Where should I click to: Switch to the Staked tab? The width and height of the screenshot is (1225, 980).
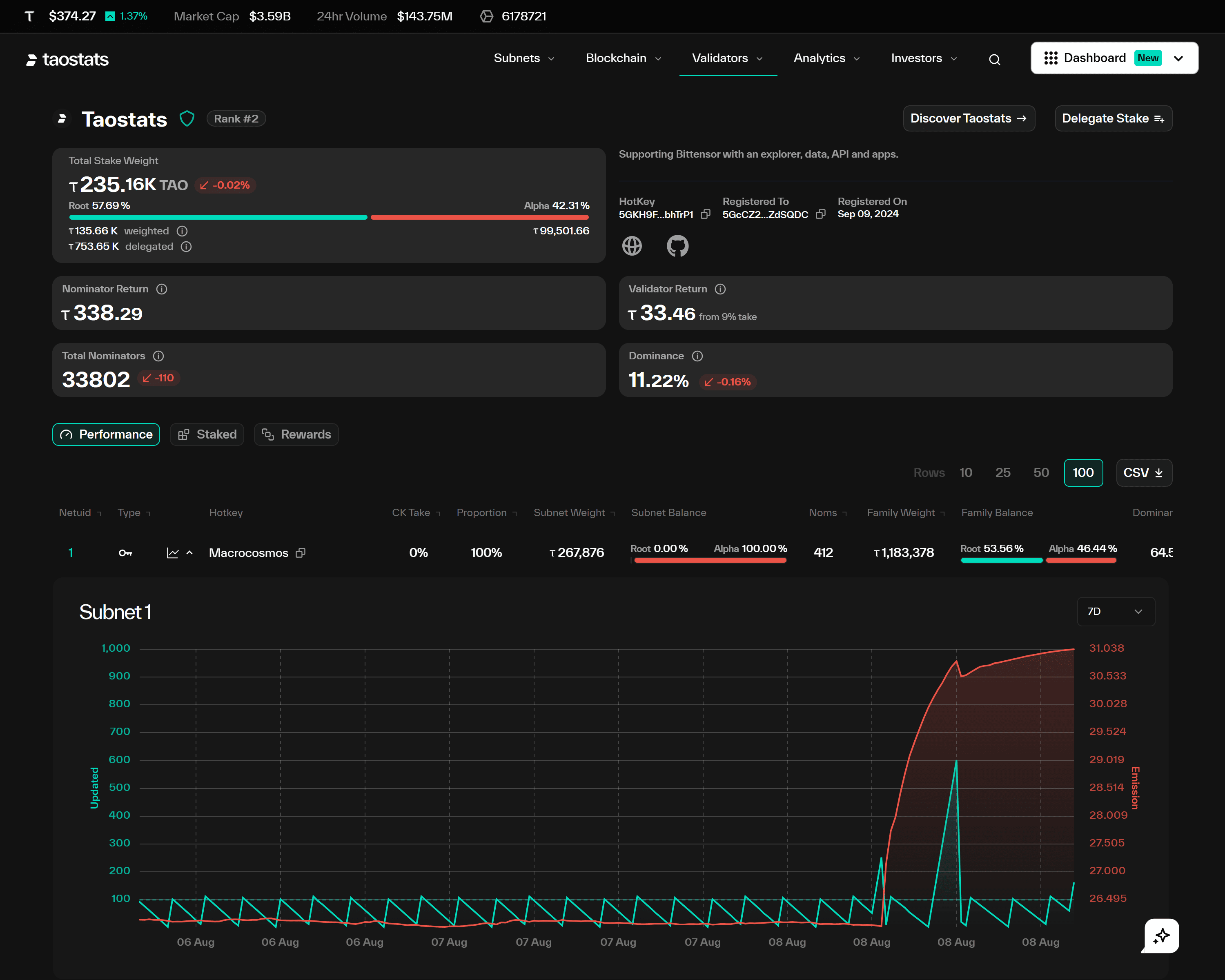(207, 434)
